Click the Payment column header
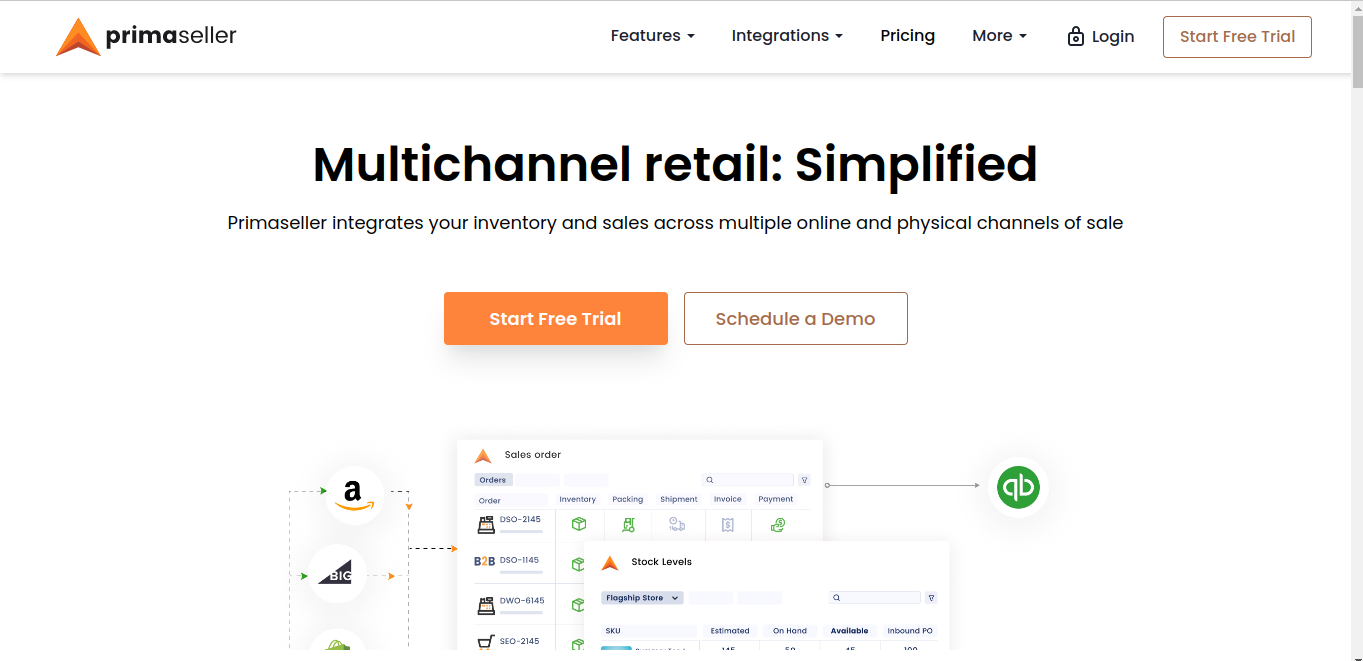The image size is (1363, 661). [x=776, y=499]
